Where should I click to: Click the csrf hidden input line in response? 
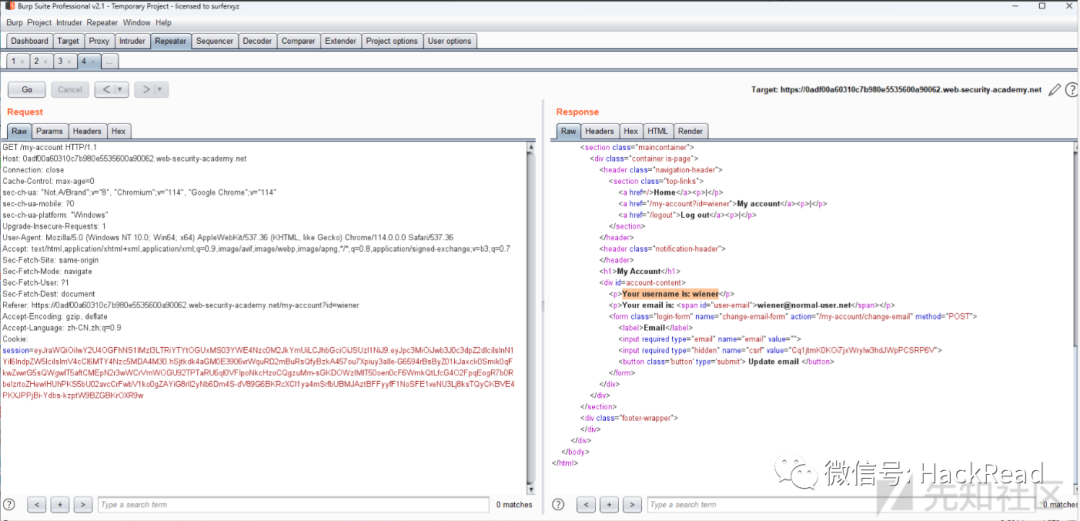pyautogui.click(x=781, y=350)
